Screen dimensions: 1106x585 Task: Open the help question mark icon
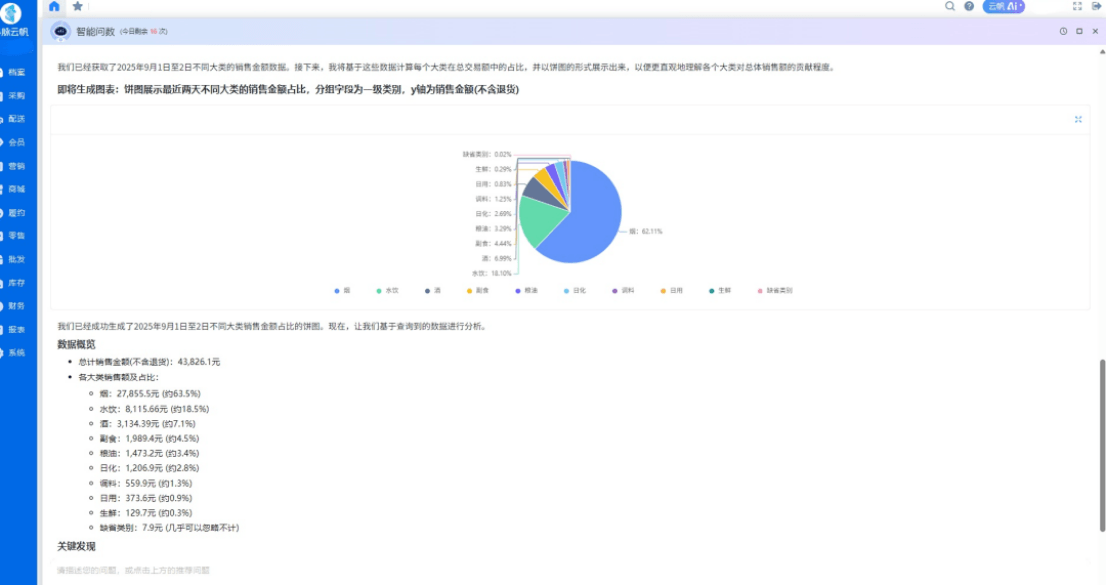969,6
